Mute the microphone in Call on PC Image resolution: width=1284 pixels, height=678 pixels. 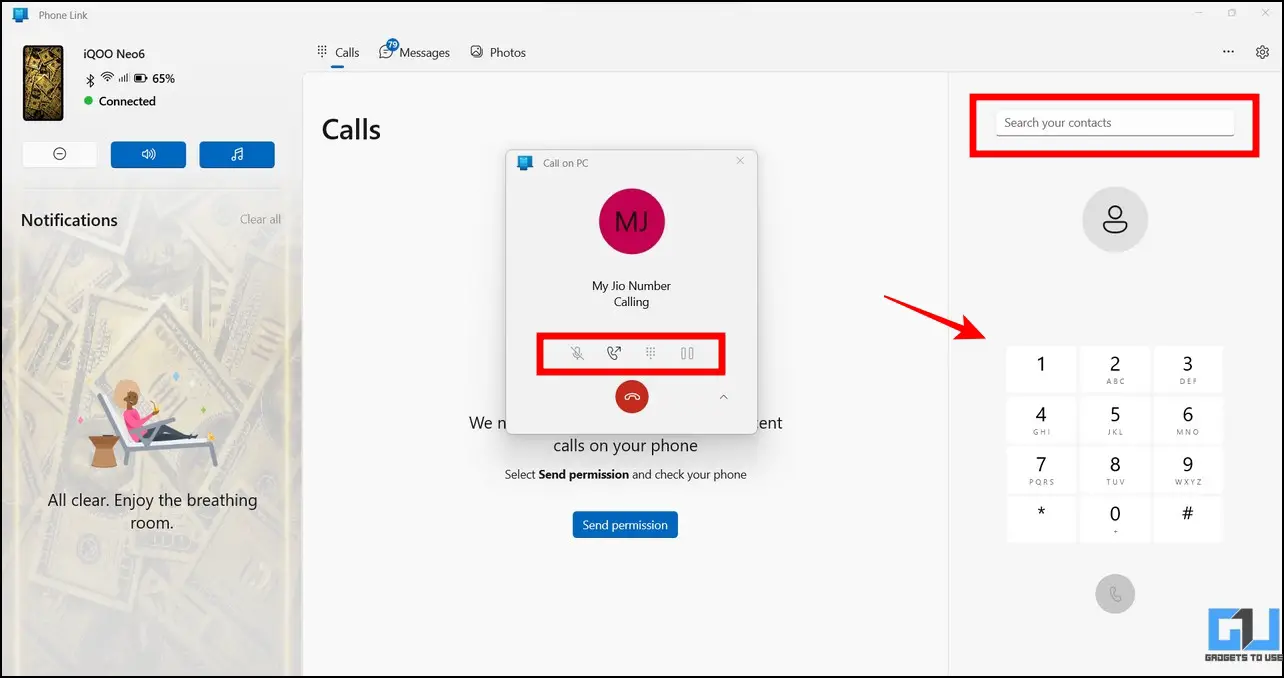pos(577,353)
